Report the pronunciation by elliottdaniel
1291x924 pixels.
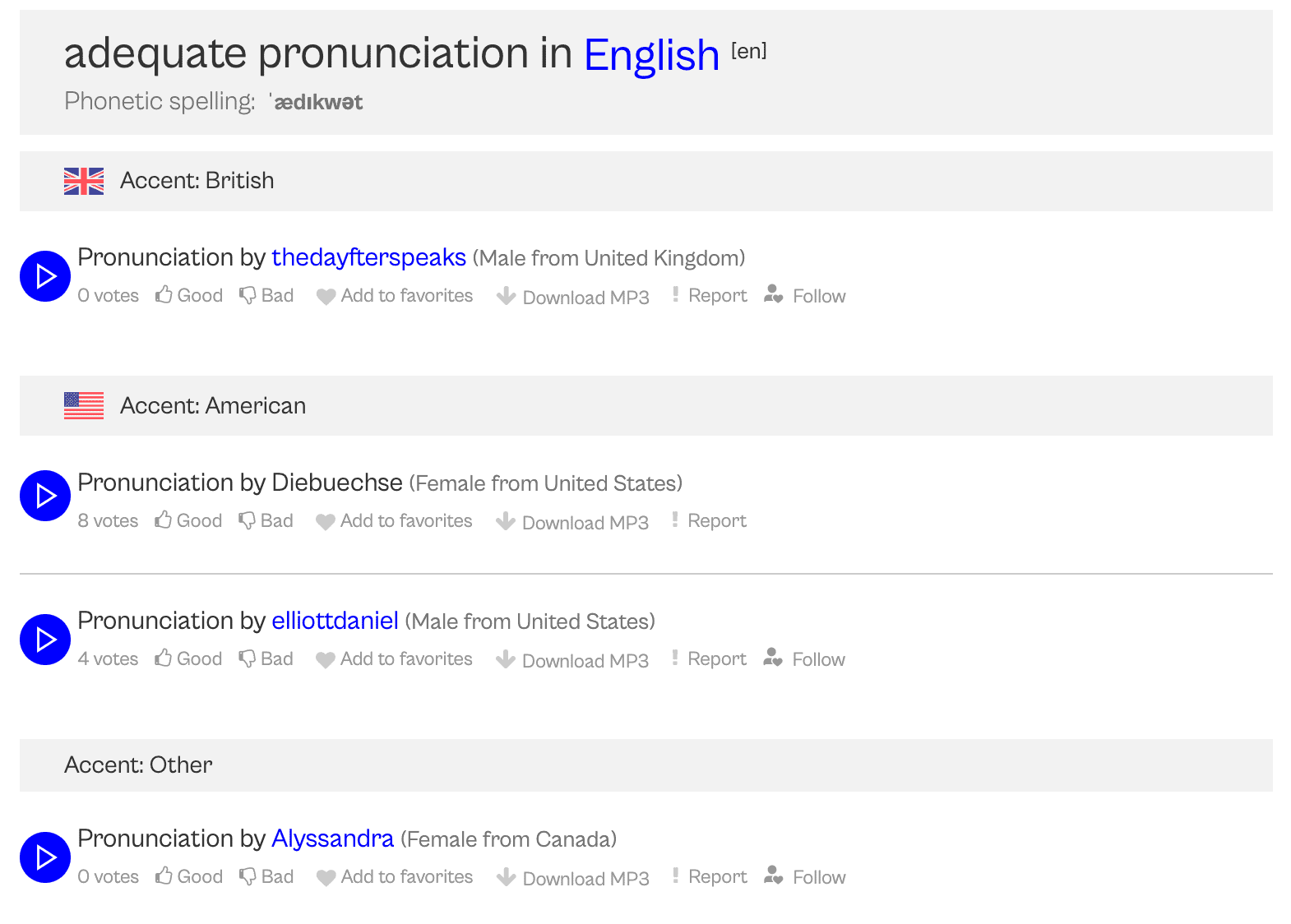coord(709,659)
